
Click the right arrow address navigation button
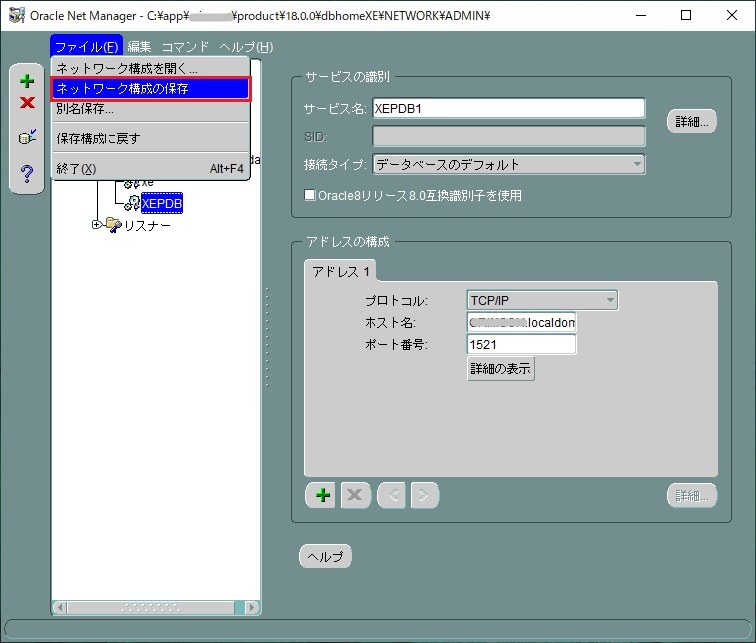[424, 495]
